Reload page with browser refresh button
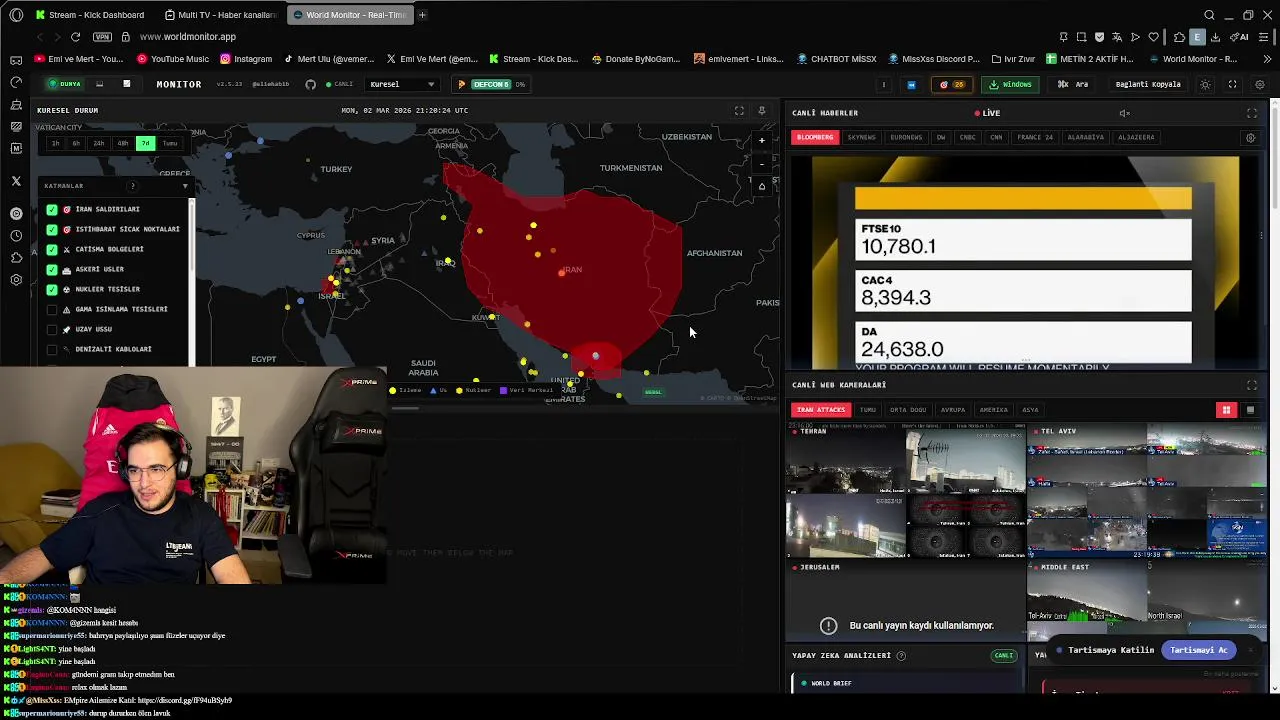 (x=75, y=37)
